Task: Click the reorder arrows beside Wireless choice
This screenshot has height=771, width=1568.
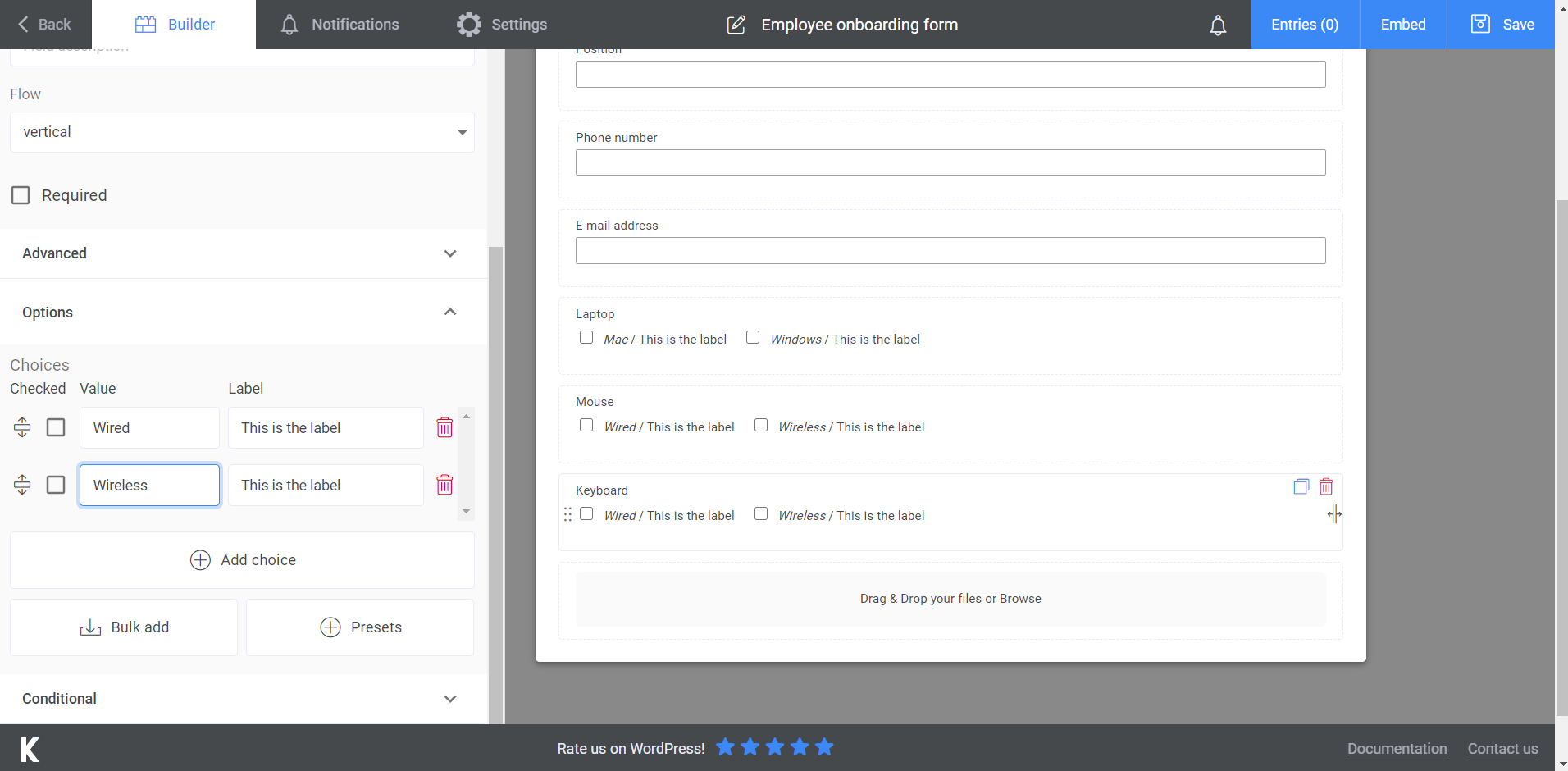Action: (22, 485)
